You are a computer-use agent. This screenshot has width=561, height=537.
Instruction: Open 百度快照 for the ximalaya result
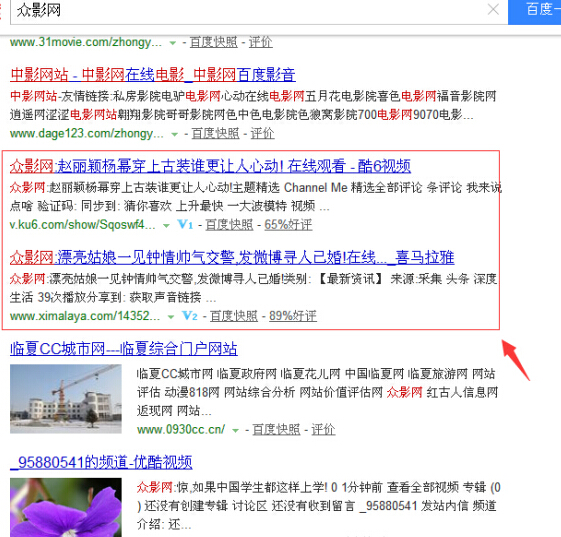point(234,316)
